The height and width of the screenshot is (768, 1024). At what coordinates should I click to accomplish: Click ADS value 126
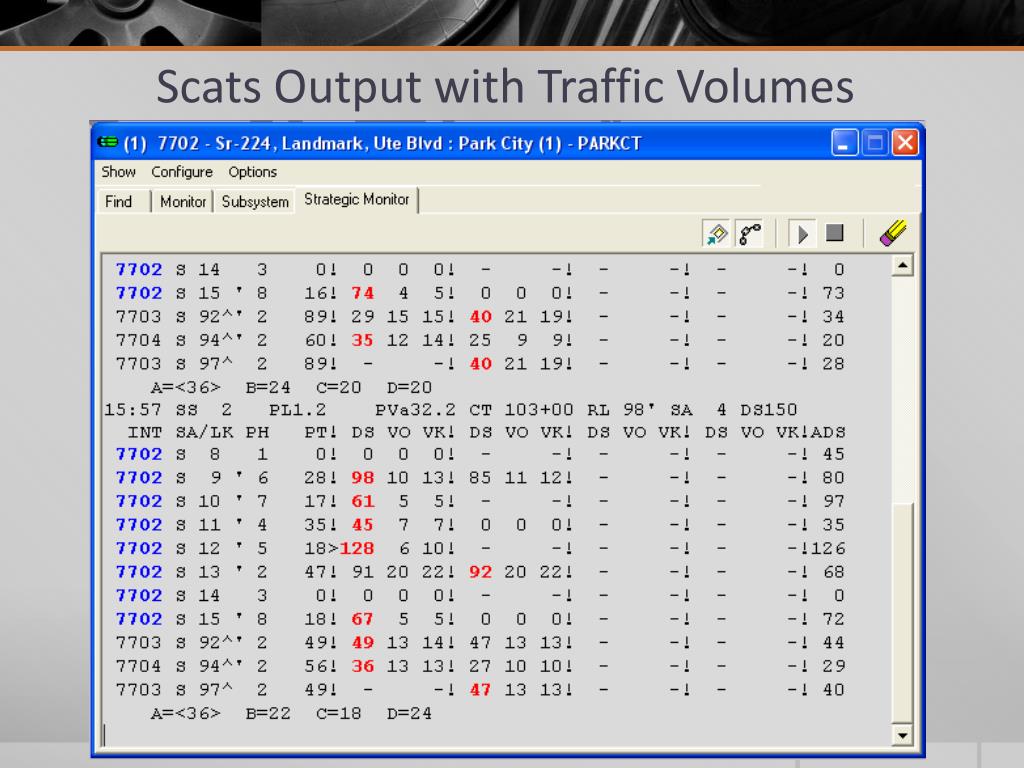[828, 548]
